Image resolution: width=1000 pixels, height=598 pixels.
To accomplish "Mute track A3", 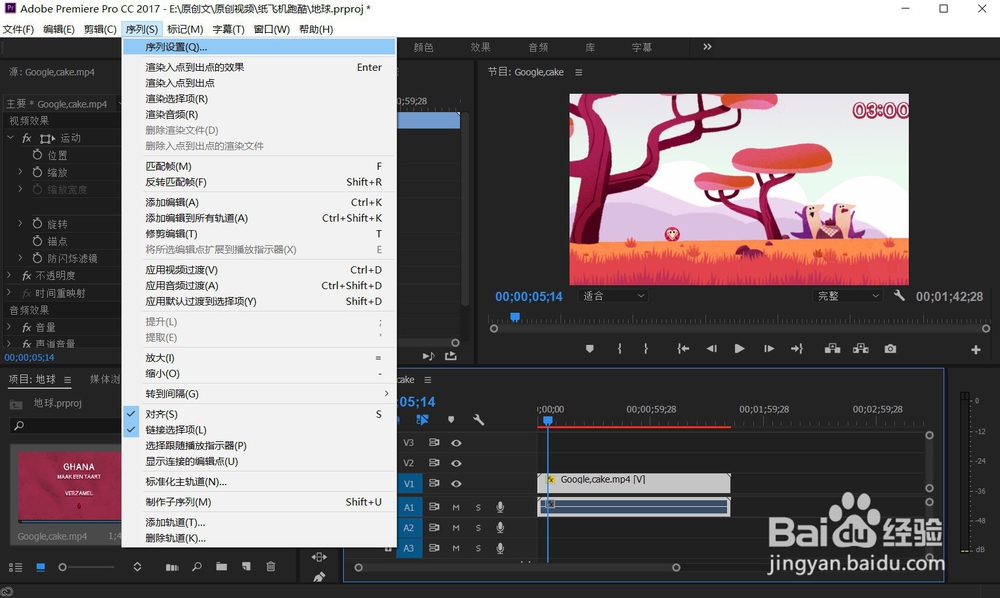I will click(x=456, y=548).
